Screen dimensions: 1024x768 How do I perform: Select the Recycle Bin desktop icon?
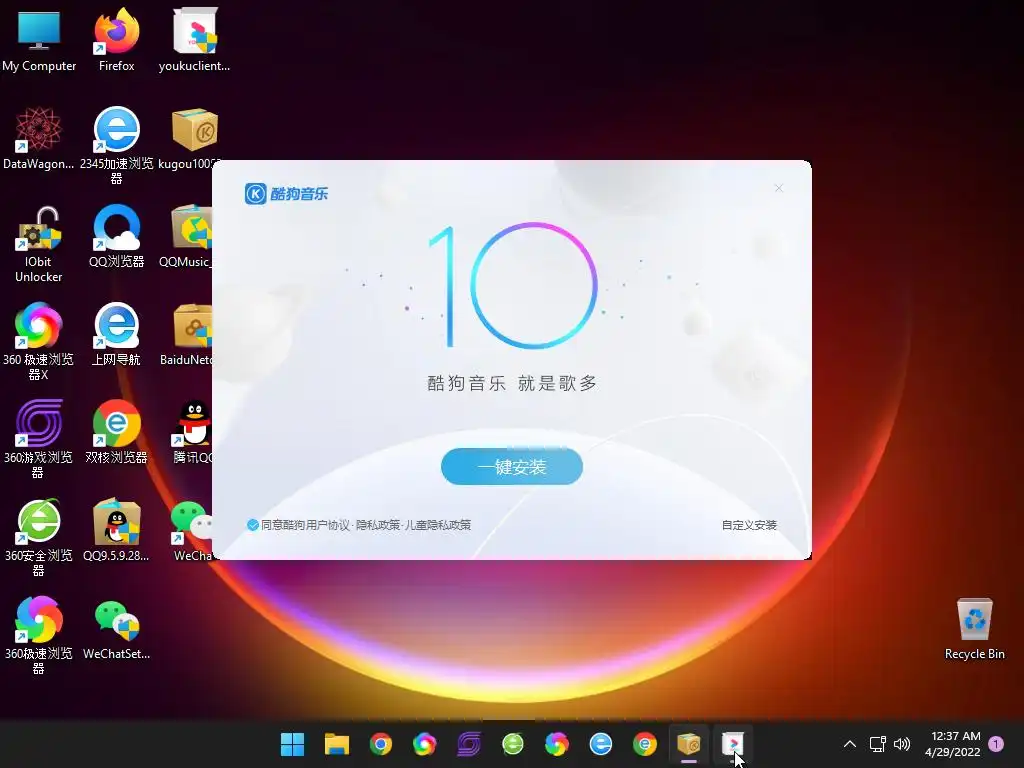tap(974, 630)
